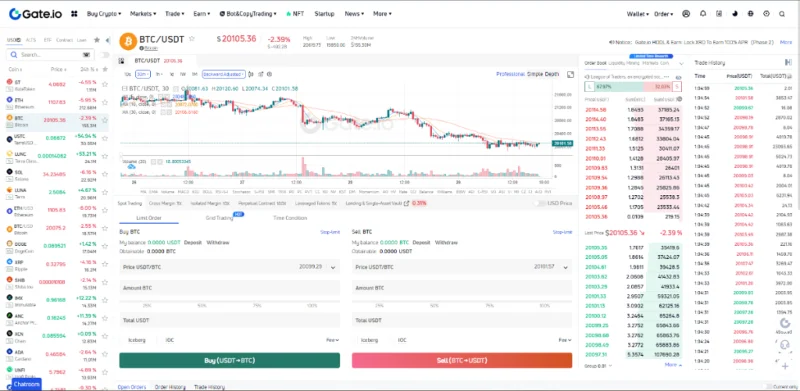Tick the Iceberg checkbox in the Sell form

point(356,340)
